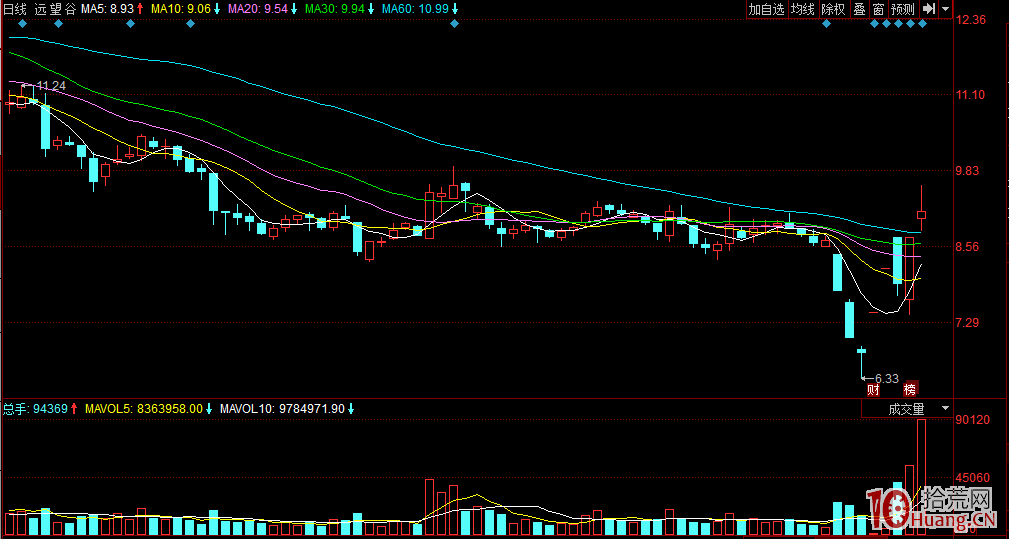Expand the top toolbar dropdown triangle
This screenshot has height=539, width=1009.
point(945,9)
